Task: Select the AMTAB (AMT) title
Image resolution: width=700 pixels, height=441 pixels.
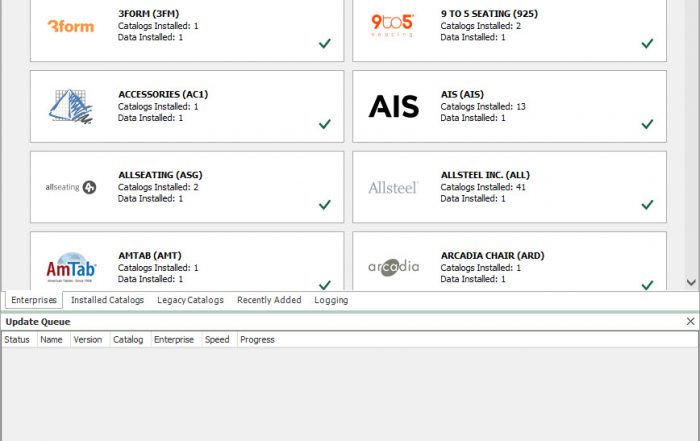Action: click(150, 256)
